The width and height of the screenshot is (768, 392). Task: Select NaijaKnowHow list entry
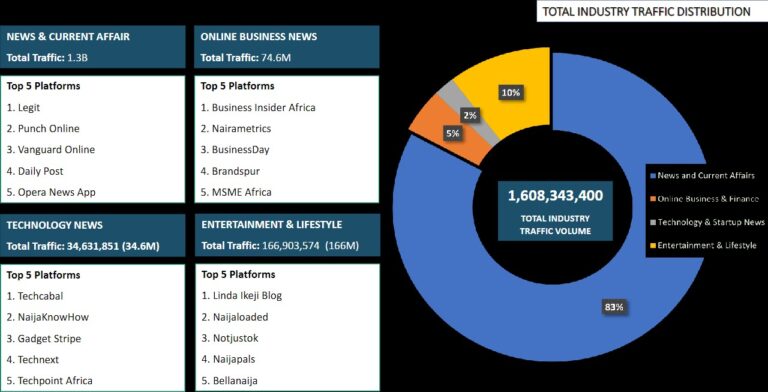point(48,317)
